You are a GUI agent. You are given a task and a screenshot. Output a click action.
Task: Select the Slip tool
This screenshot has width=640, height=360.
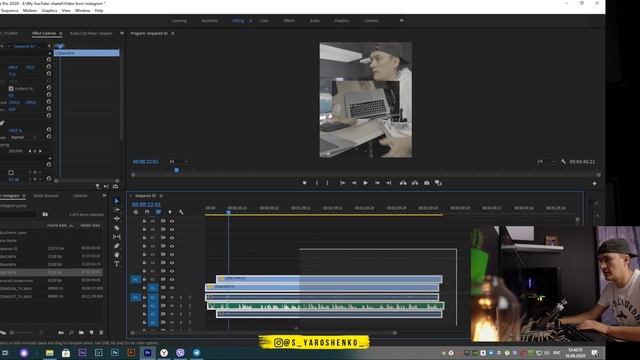[x=116, y=237]
